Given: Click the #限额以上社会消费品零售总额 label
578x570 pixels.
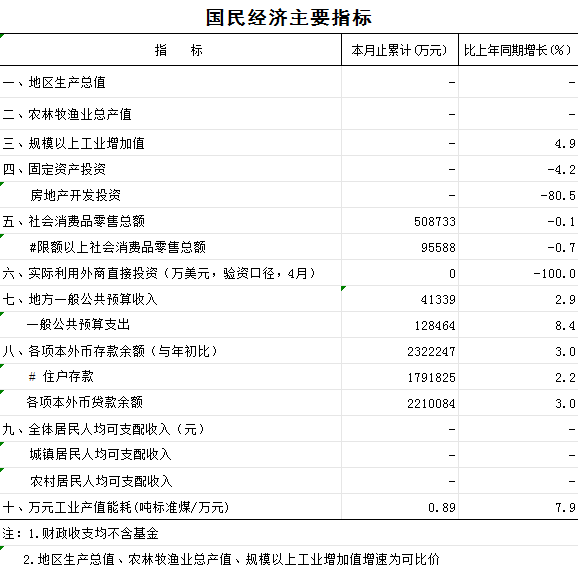Looking at the screenshot, I should (x=118, y=247).
